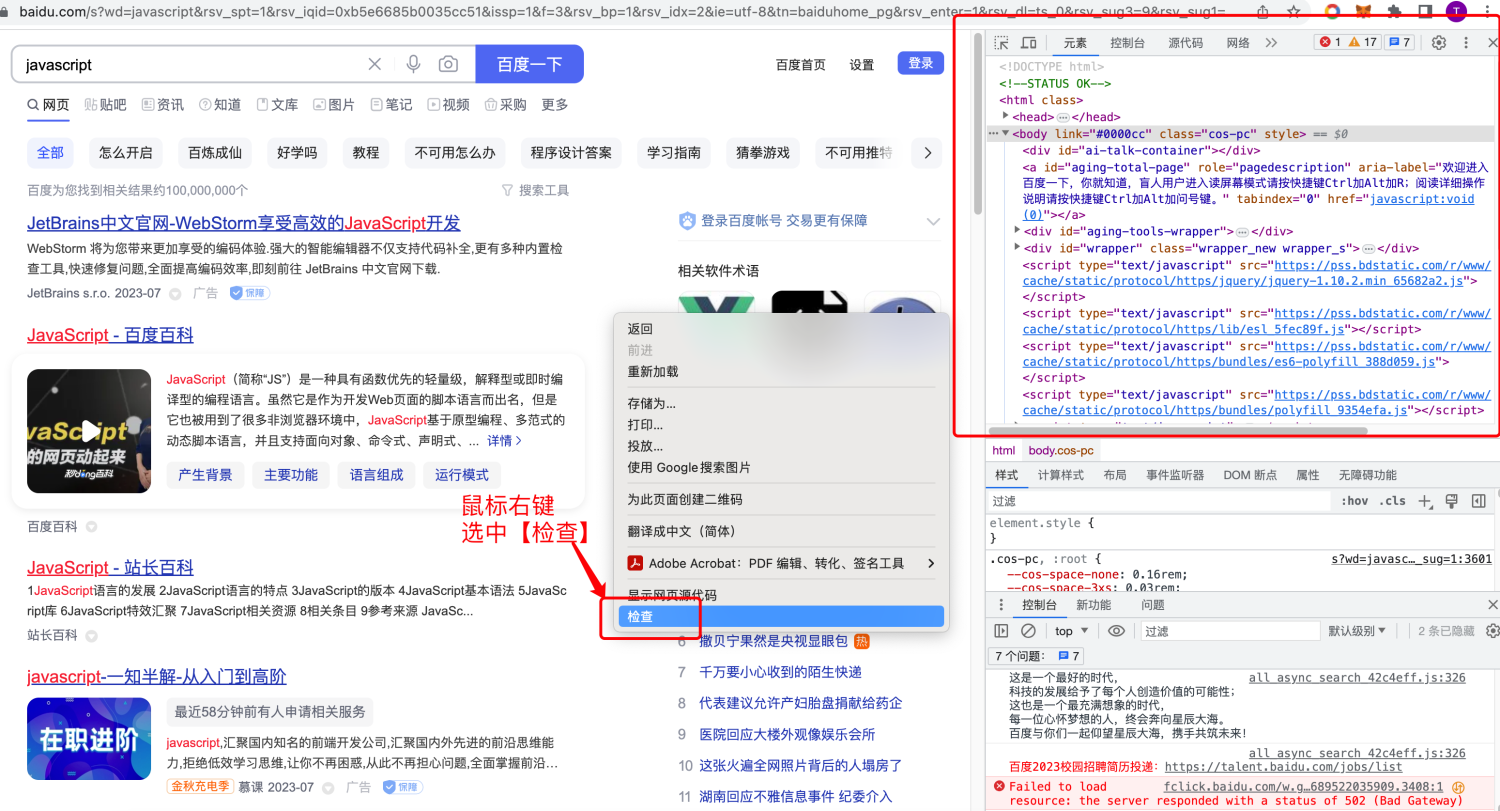Select 检查 in the context menu
This screenshot has width=1500, height=811.
point(781,617)
